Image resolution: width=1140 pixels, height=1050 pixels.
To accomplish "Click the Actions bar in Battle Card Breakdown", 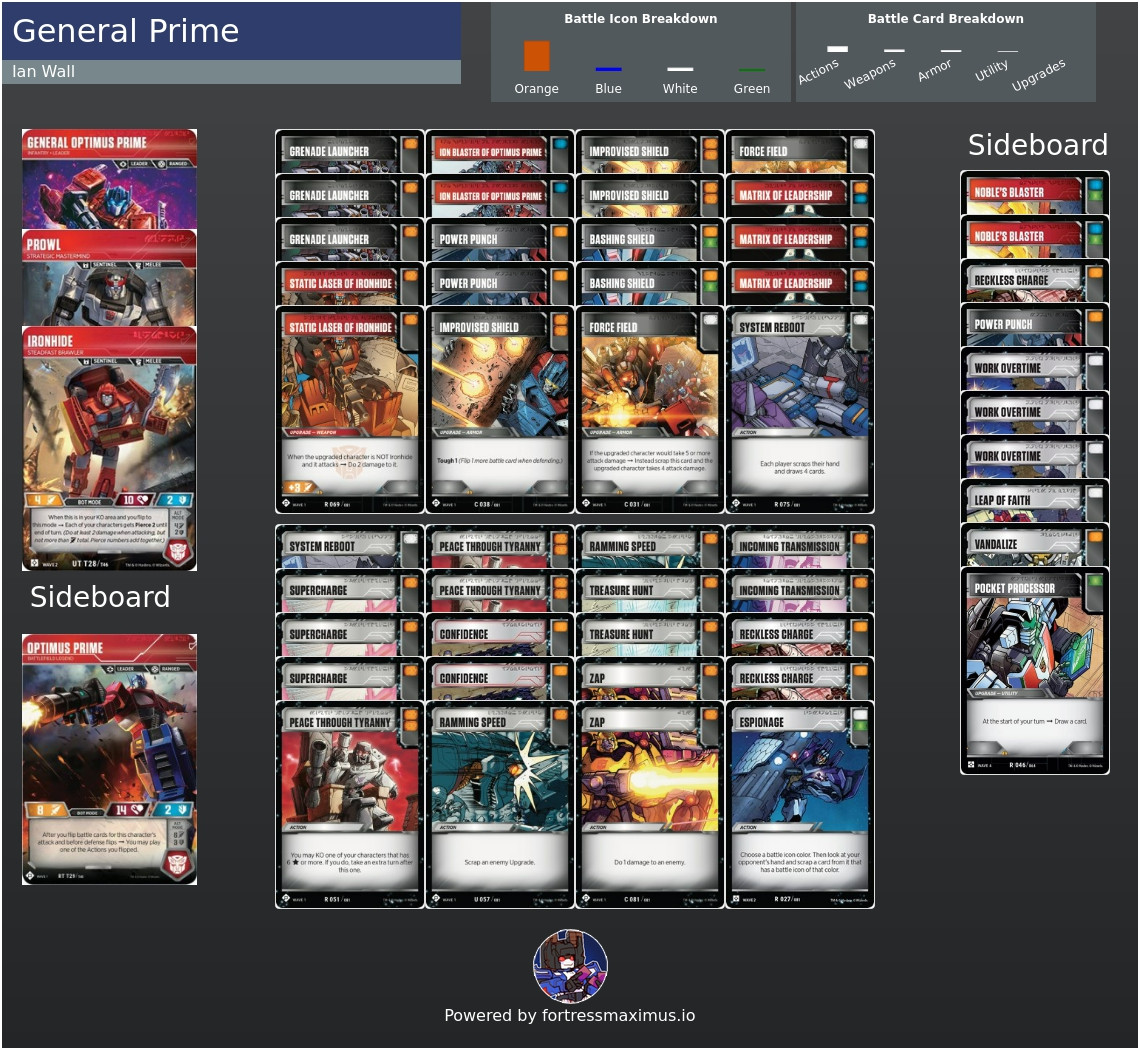I will pyautogui.click(x=838, y=49).
